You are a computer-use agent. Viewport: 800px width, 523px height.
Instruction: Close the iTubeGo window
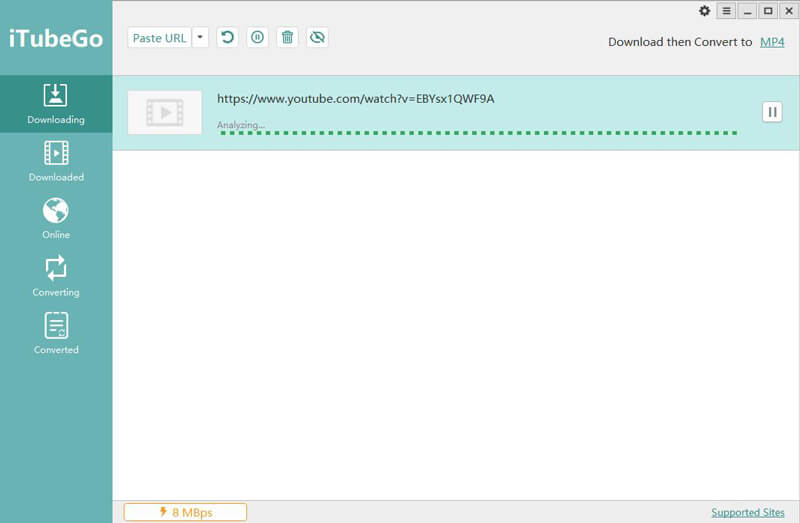click(x=789, y=11)
